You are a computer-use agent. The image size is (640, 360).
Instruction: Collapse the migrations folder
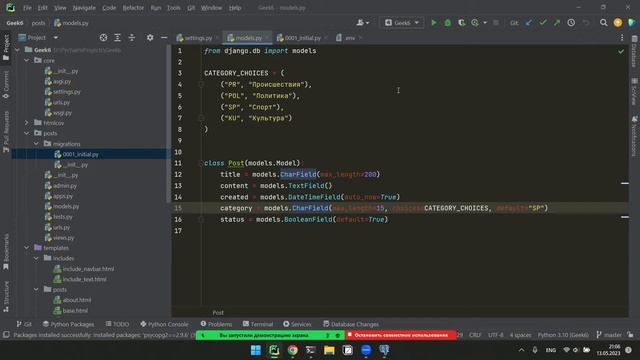[x=36, y=144]
